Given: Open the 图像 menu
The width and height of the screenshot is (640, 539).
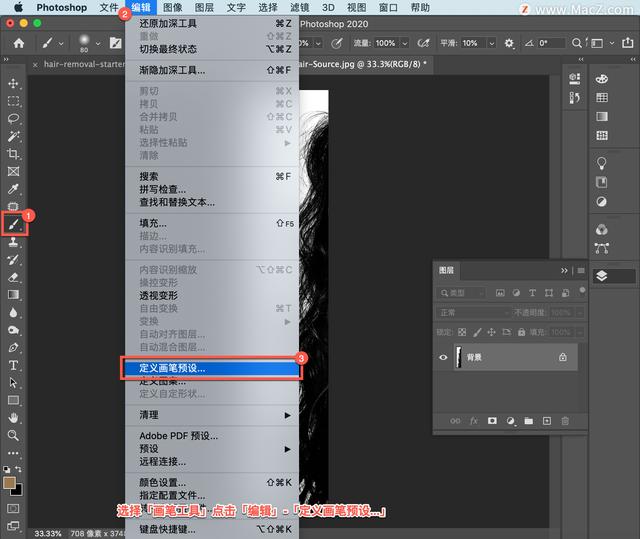Looking at the screenshot, I should click(x=173, y=7).
